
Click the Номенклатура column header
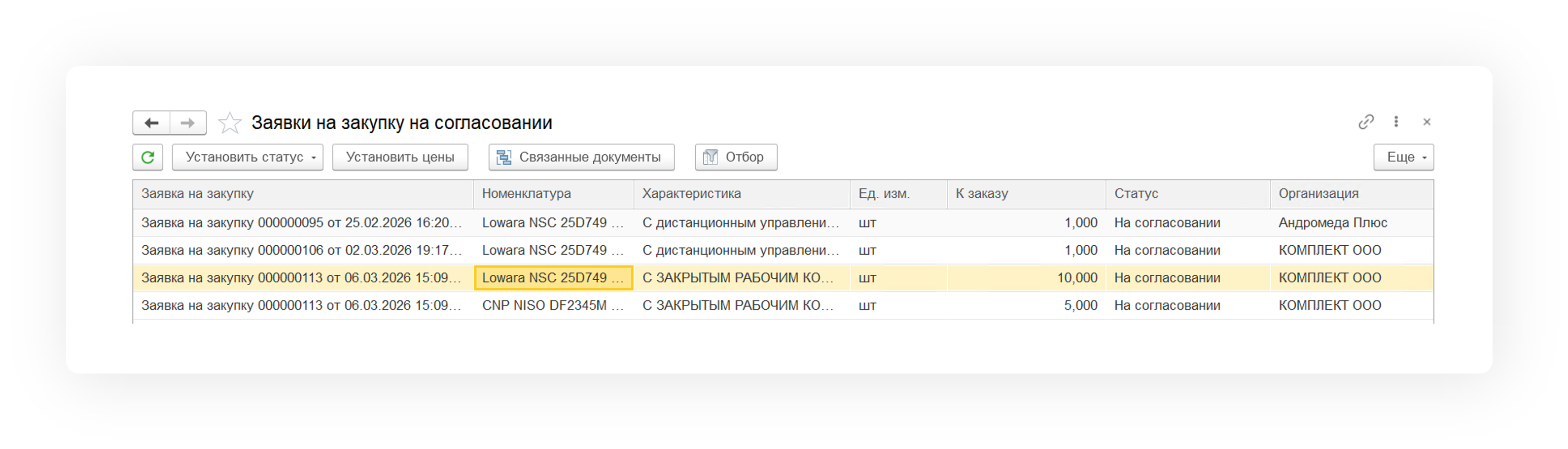point(527,194)
